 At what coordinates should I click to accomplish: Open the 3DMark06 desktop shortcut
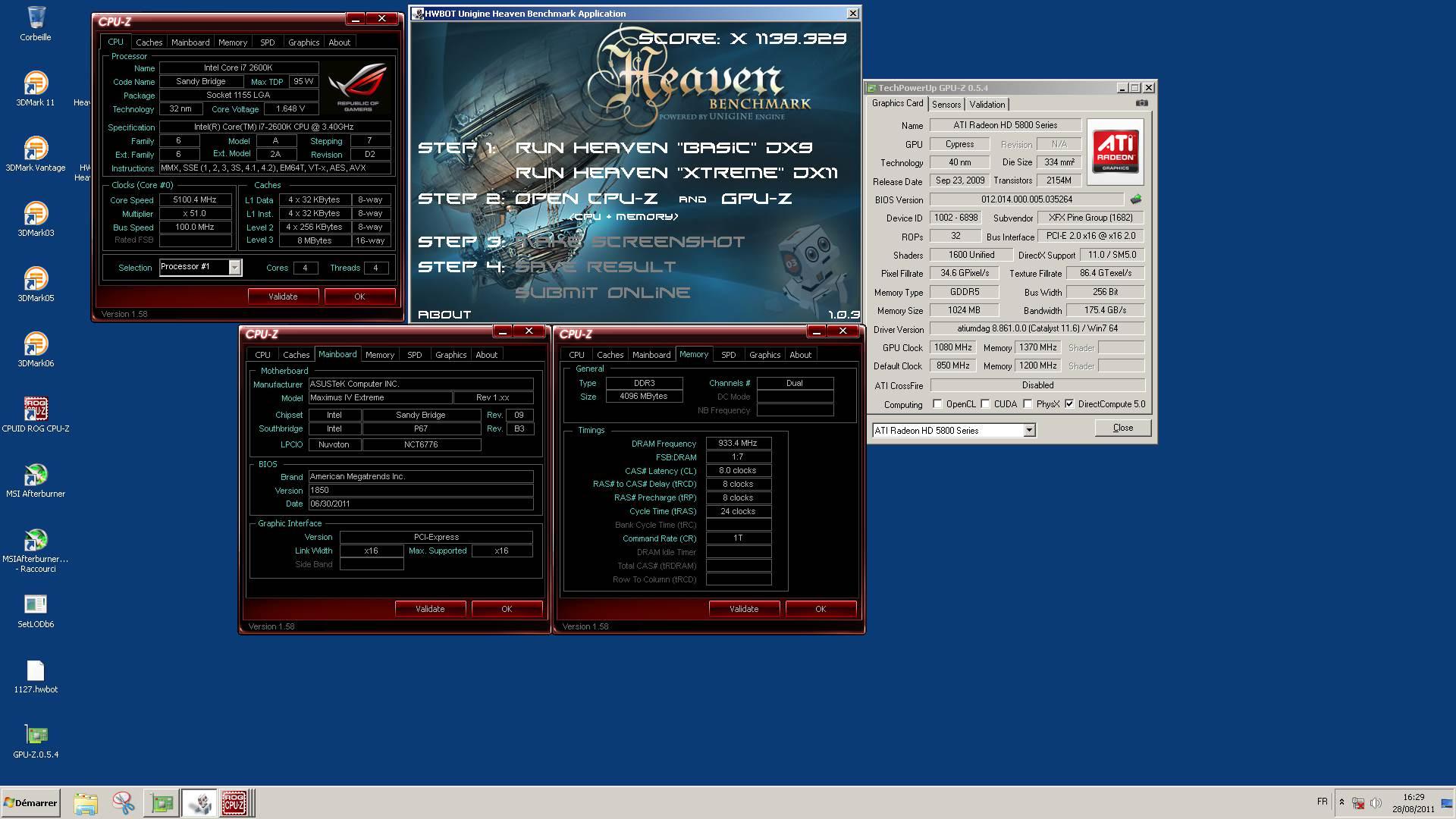35,349
